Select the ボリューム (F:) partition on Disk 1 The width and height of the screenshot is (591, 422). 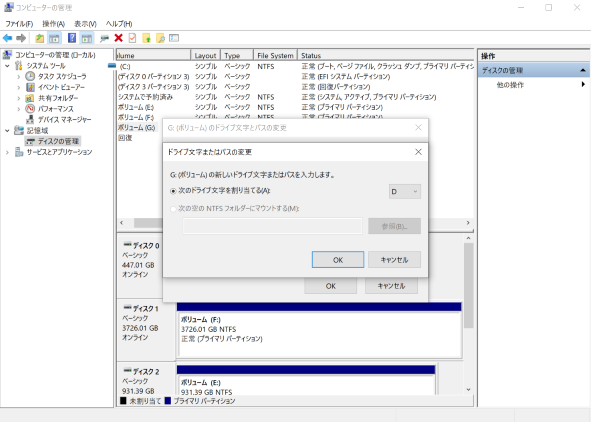click(x=320, y=330)
